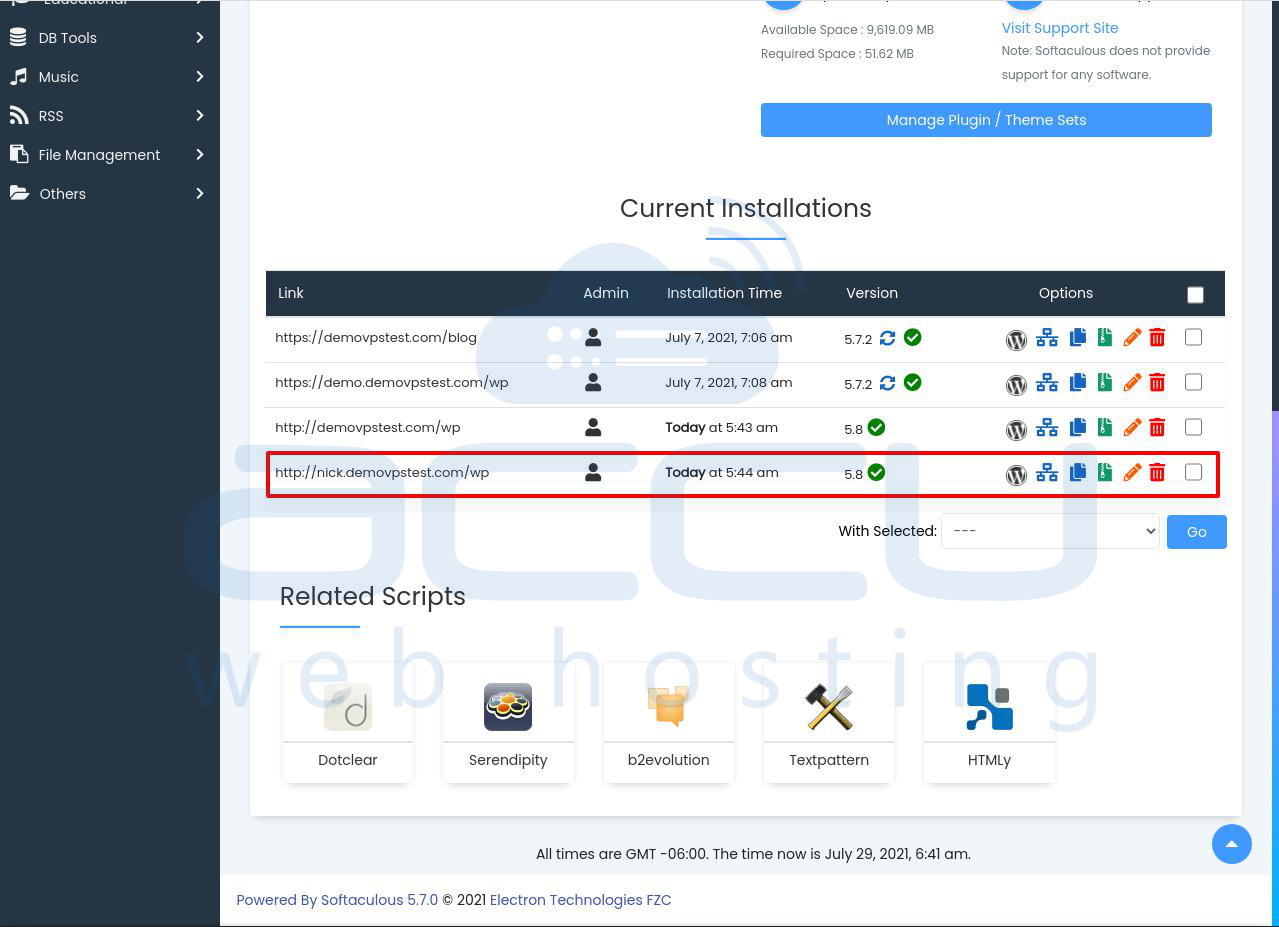Viewport: 1279px width, 927px height.
Task: Remove the demo.demovpstest.com/wp installation
Action: pos(1157,383)
